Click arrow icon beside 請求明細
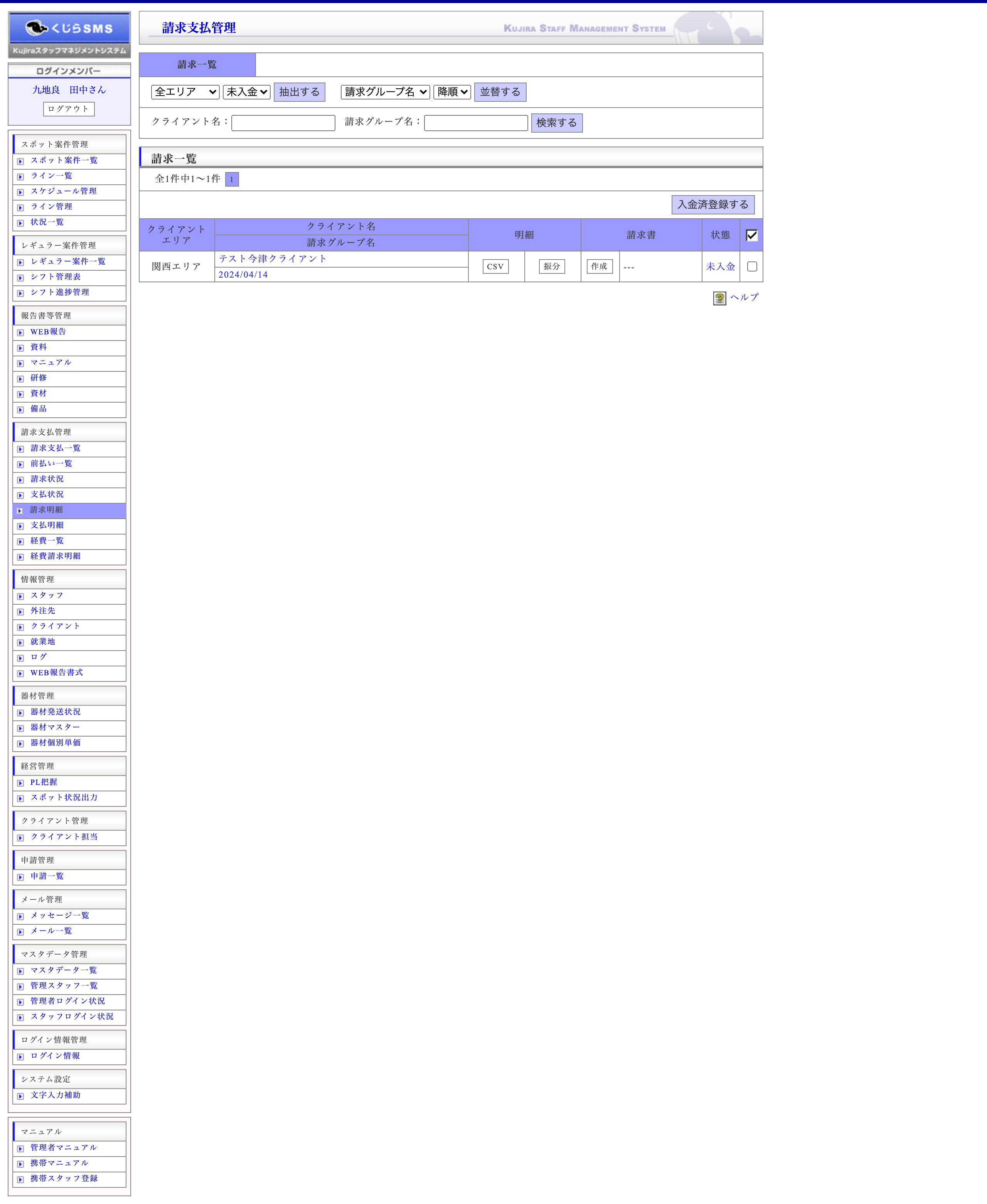987x1204 pixels. 20,511
